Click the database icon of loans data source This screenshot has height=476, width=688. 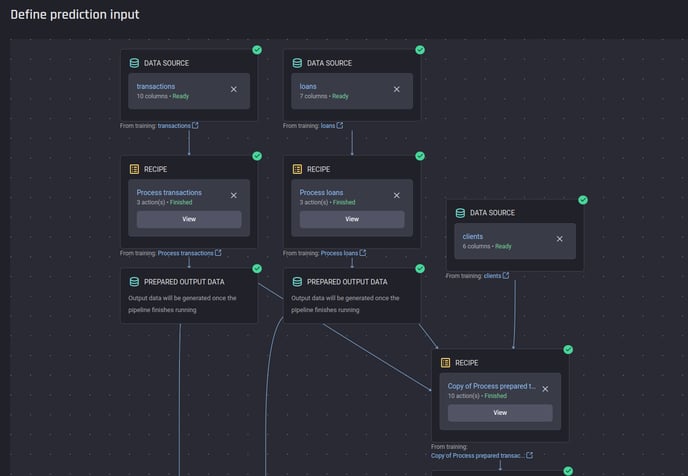(x=297, y=63)
